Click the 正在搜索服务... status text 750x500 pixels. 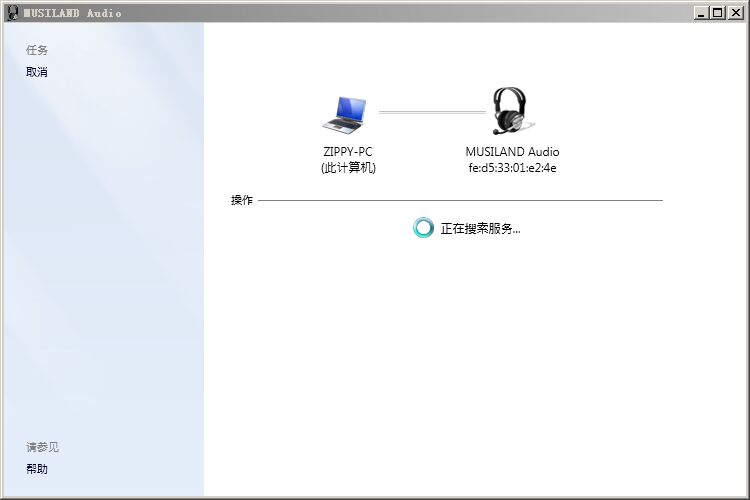pyautogui.click(x=480, y=229)
